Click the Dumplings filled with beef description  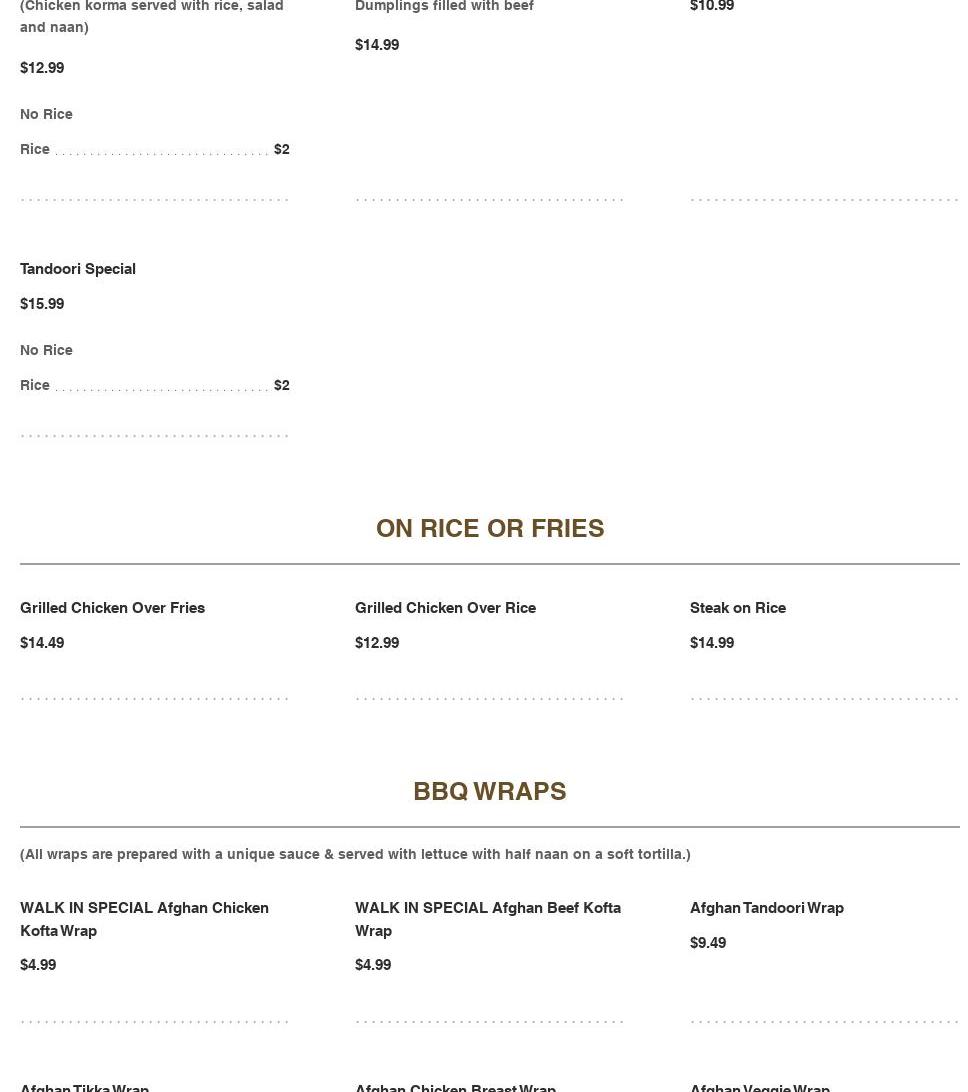click(x=444, y=7)
